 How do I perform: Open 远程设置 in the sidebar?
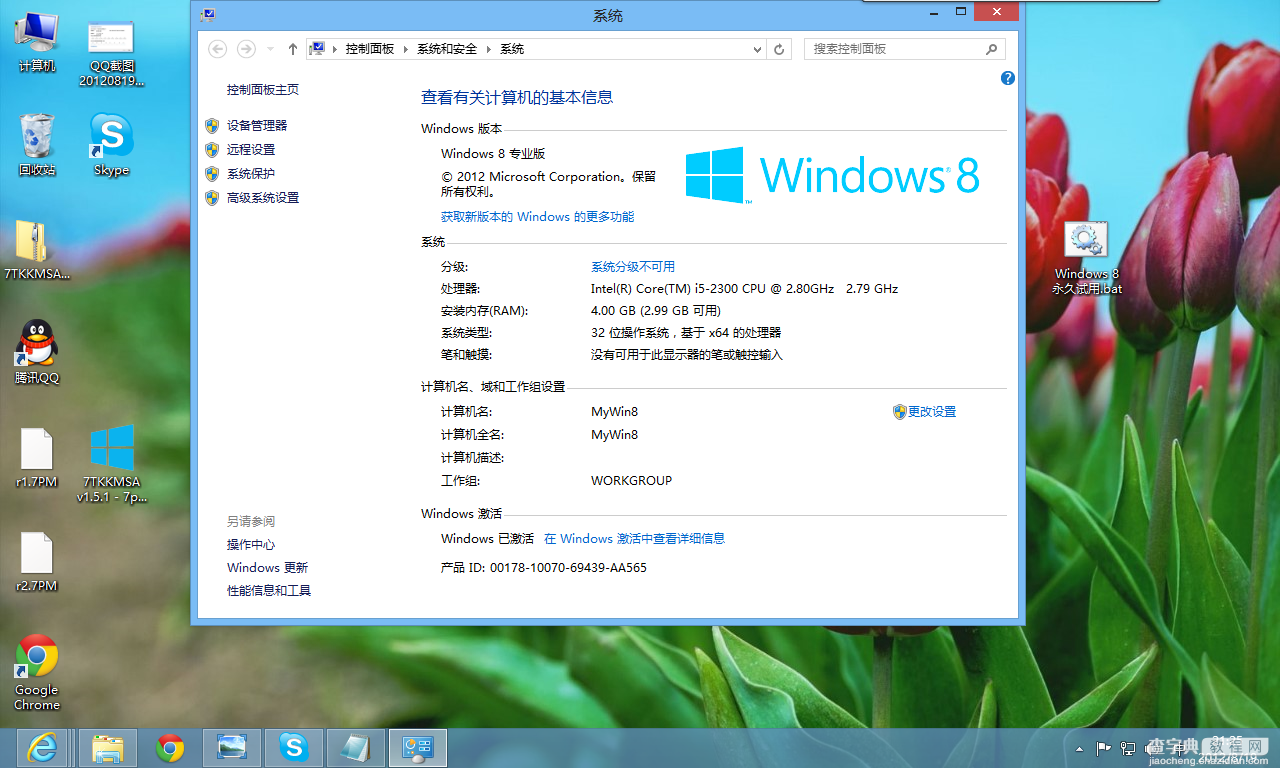pos(251,150)
